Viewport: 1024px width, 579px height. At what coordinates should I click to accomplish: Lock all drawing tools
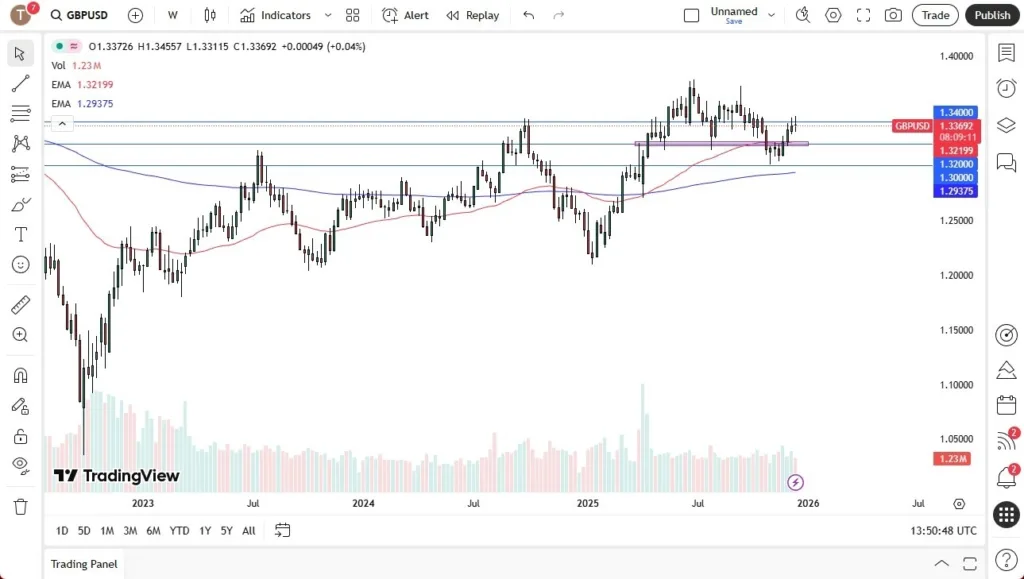point(20,435)
